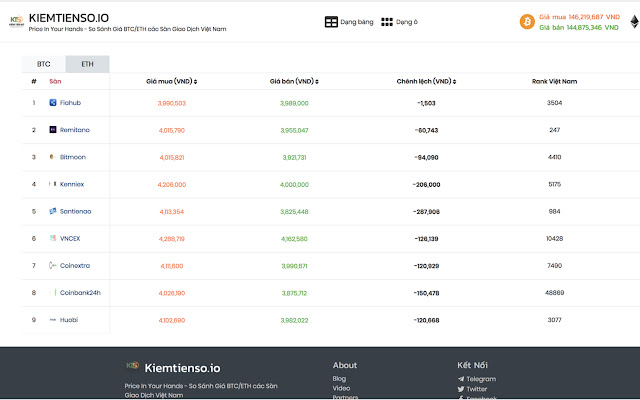Click the Kenniex exchange logo icon
The width and height of the screenshot is (640, 400).
[53, 184]
